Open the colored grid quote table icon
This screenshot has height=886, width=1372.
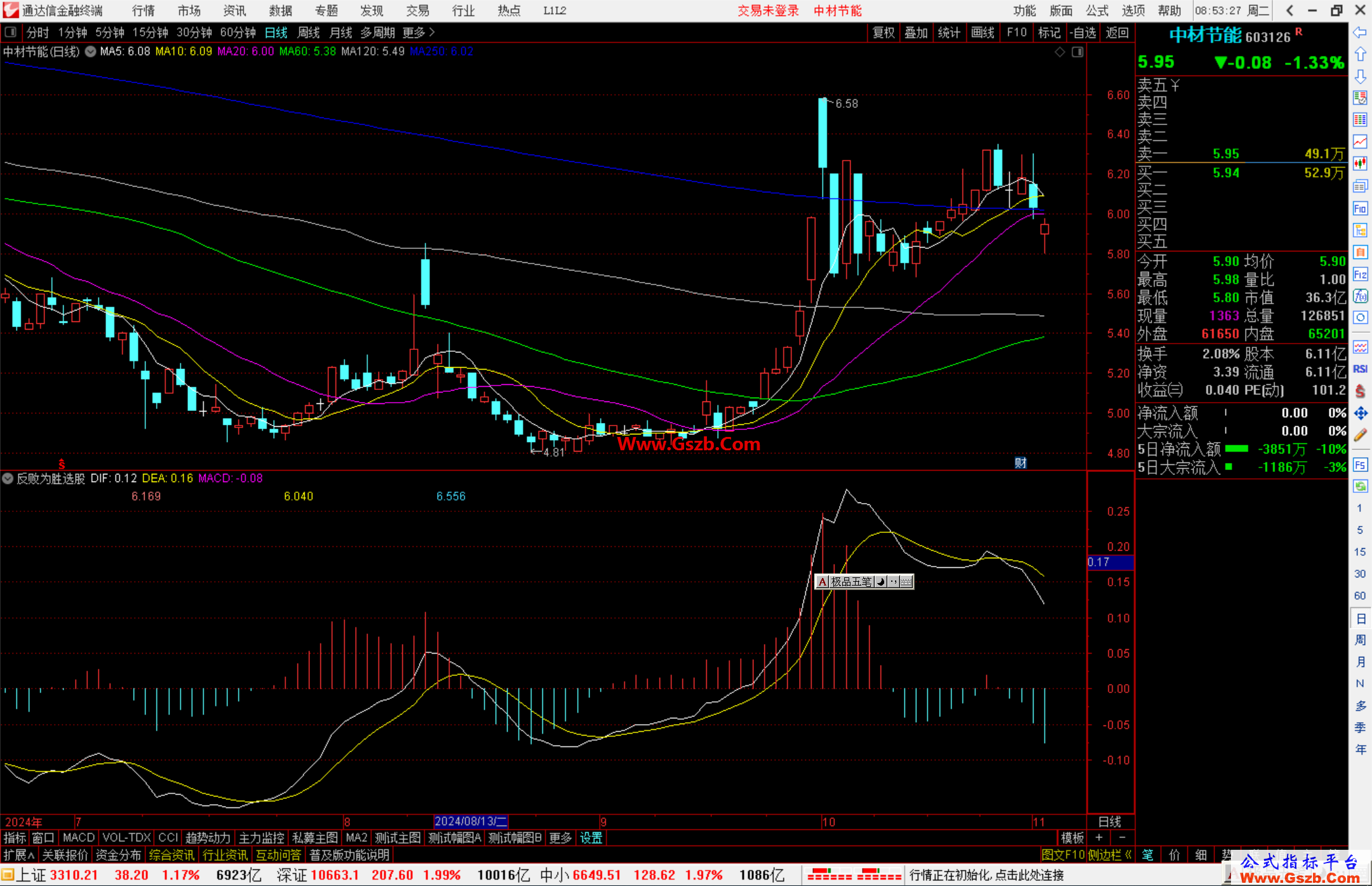coord(1360,120)
